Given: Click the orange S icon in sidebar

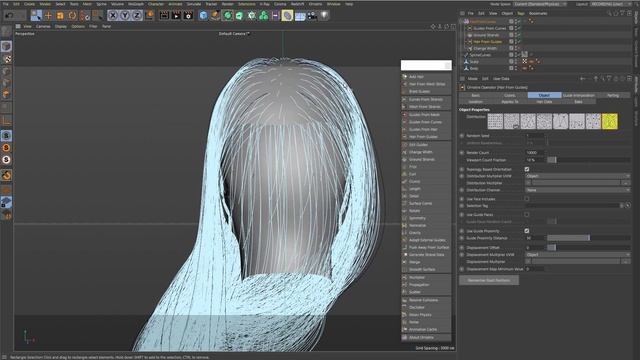Looking at the screenshot, I should click(6, 148).
